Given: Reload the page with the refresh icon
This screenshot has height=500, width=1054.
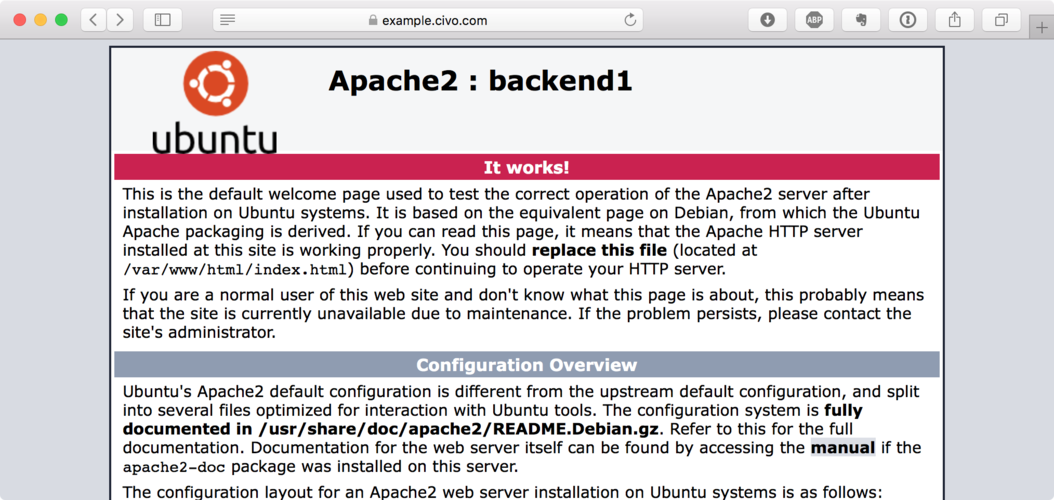Looking at the screenshot, I should (x=630, y=20).
